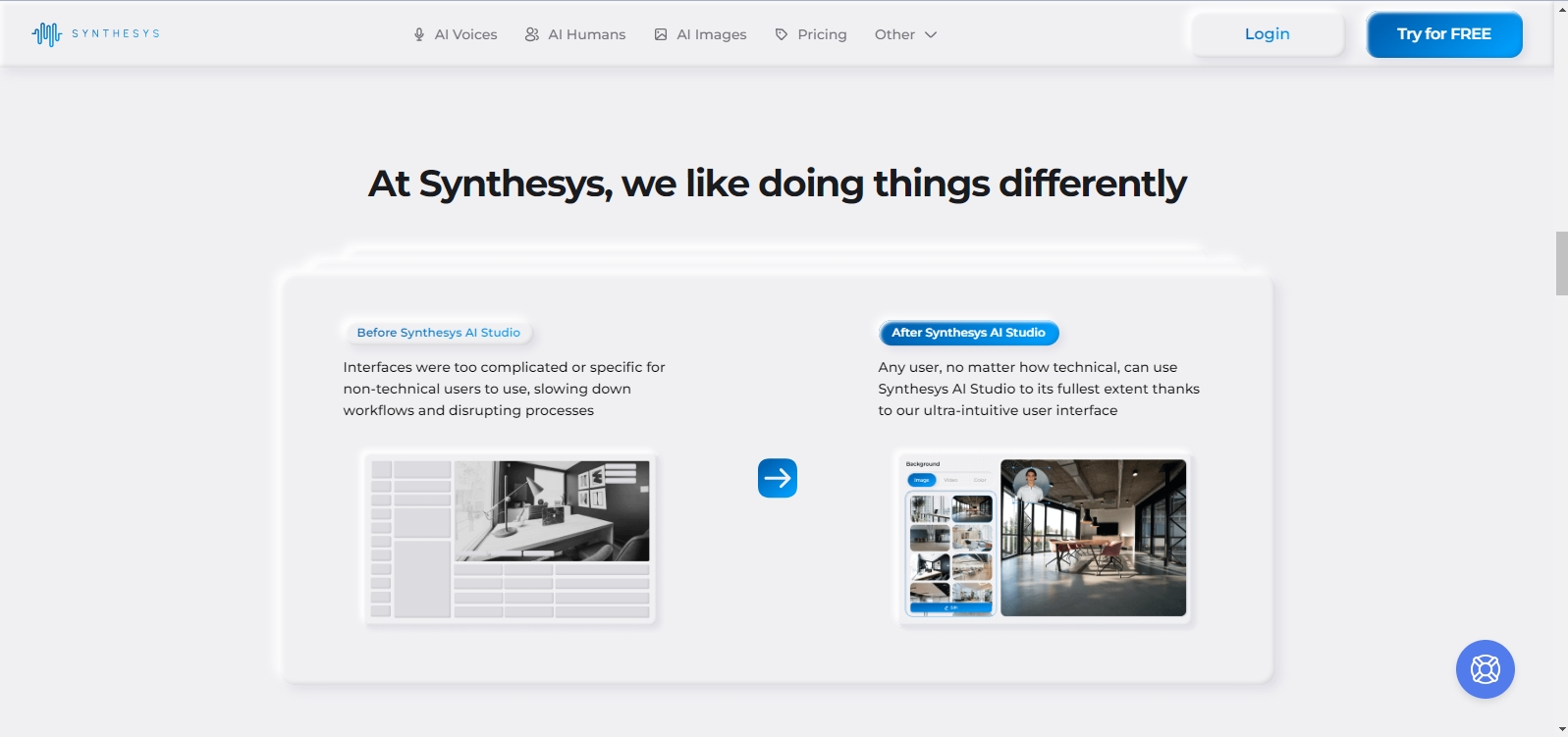Click the blue right-arrow icon between panels
The height and width of the screenshot is (737, 1568).
(778, 478)
